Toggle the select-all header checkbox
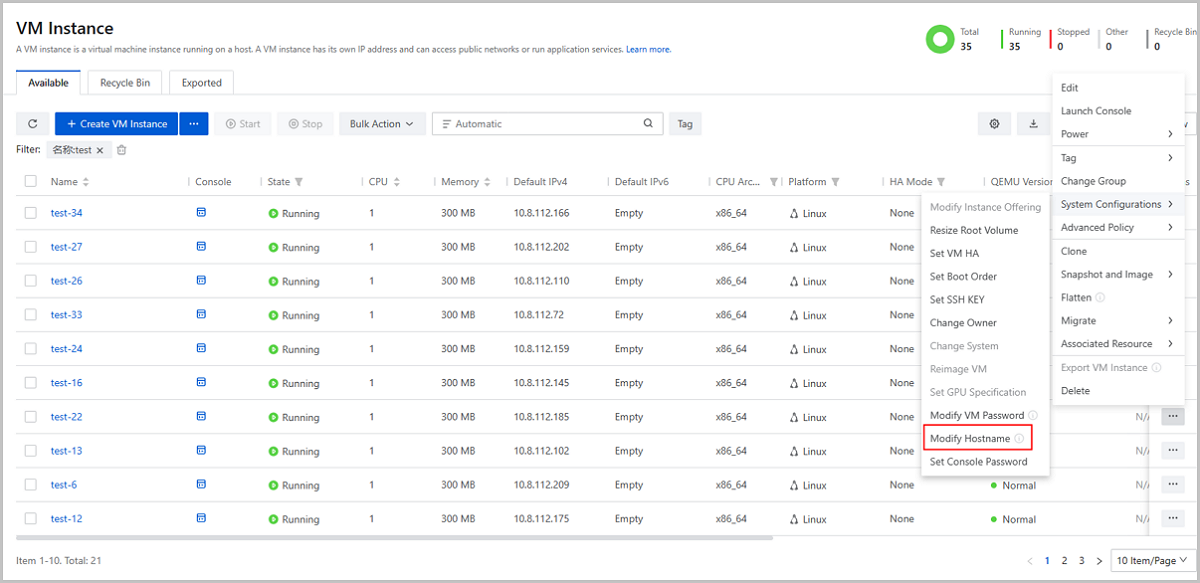The width and height of the screenshot is (1200, 583). (x=31, y=181)
